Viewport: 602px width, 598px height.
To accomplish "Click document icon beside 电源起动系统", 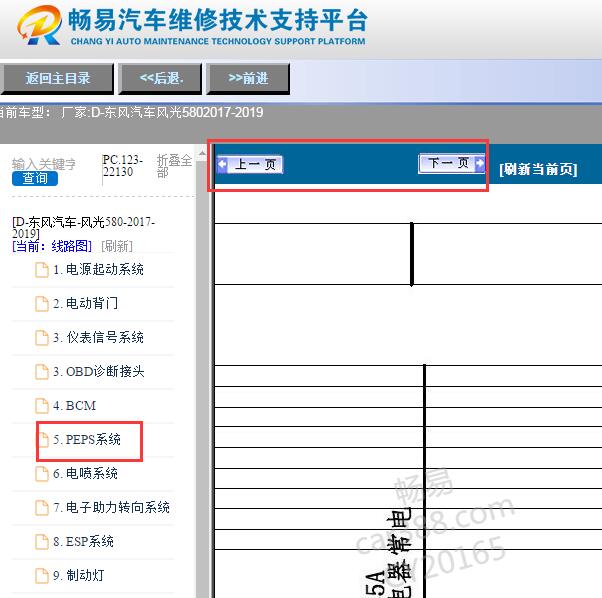I will pos(42,270).
